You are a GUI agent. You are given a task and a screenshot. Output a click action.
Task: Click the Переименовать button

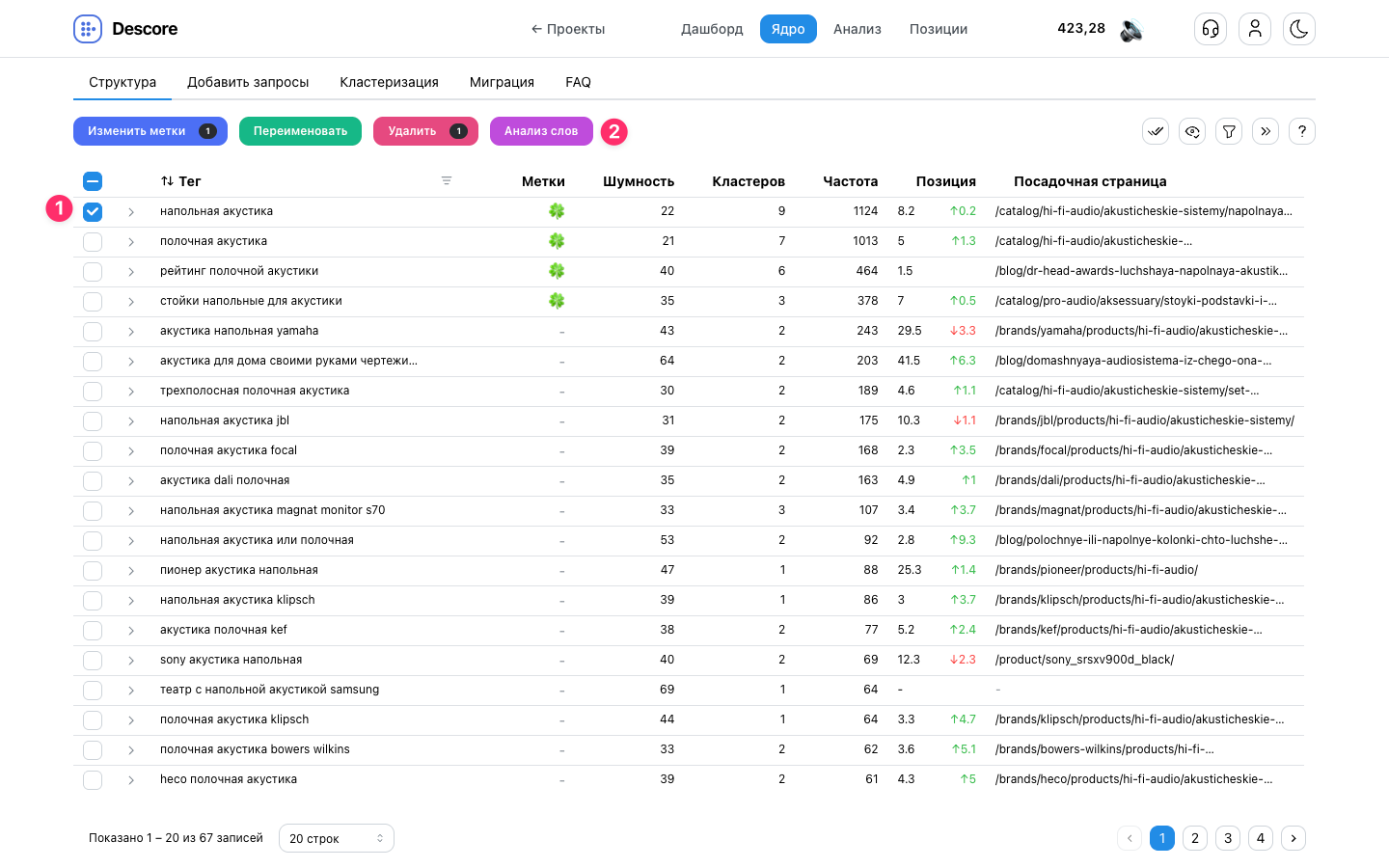300,131
